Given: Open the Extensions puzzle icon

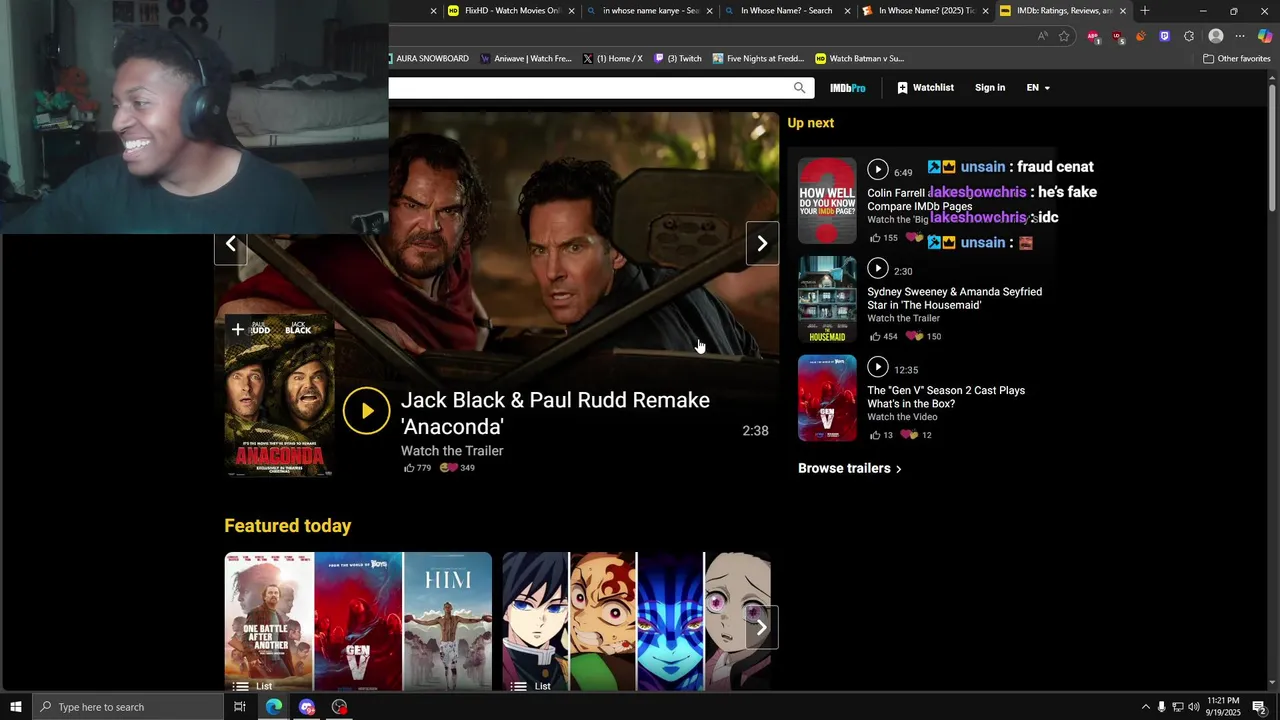Looking at the screenshot, I should click(x=1189, y=36).
